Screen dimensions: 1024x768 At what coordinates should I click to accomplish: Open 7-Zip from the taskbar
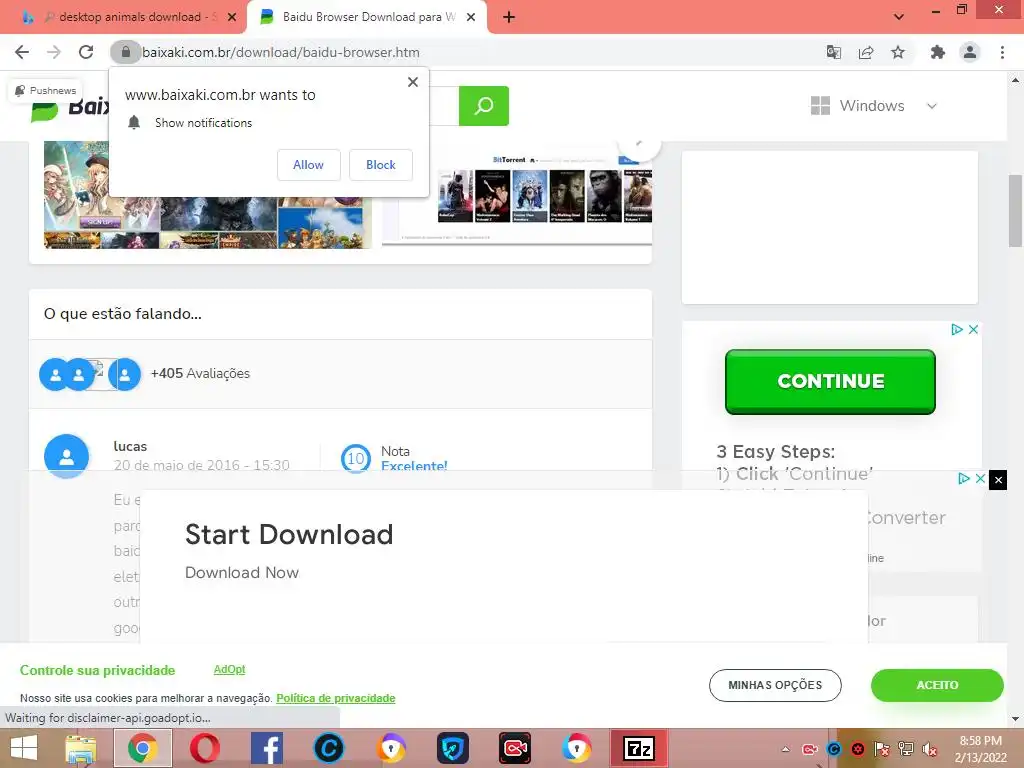click(639, 748)
